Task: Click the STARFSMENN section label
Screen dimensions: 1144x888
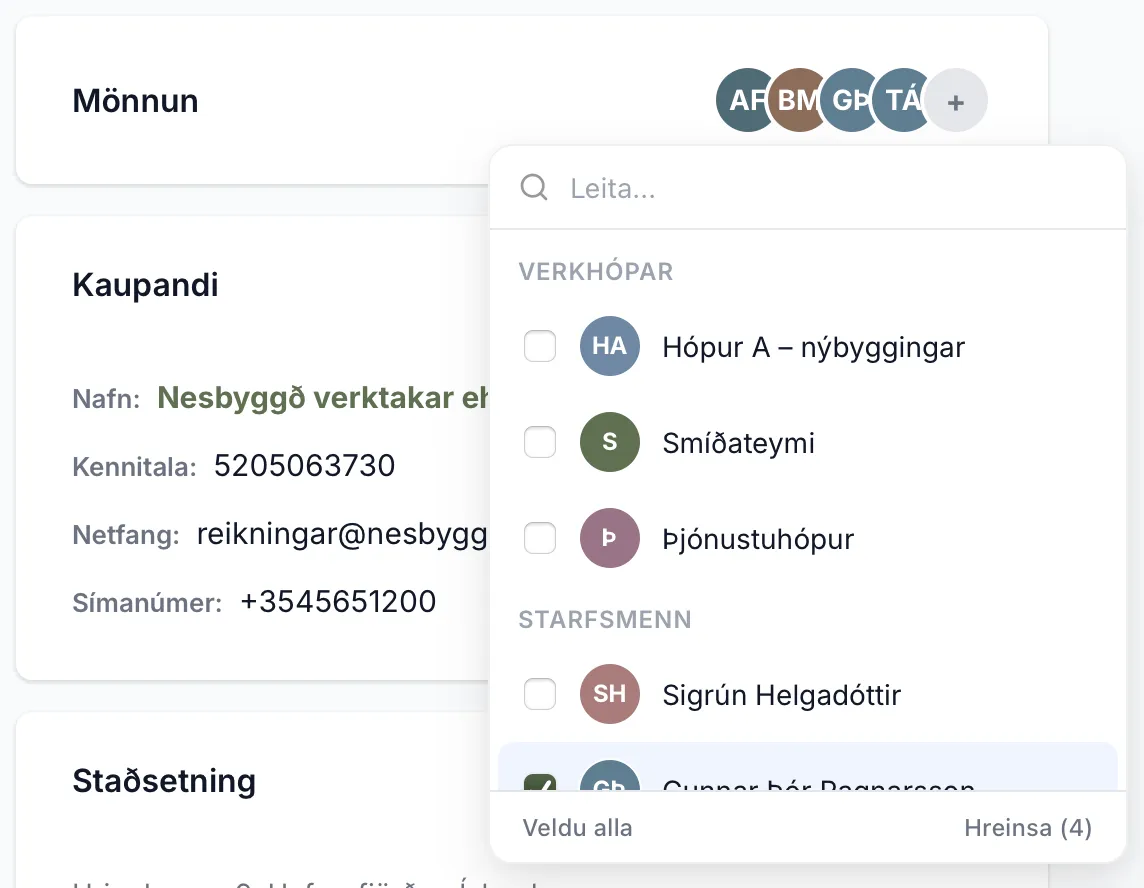Action: pyautogui.click(x=605, y=619)
